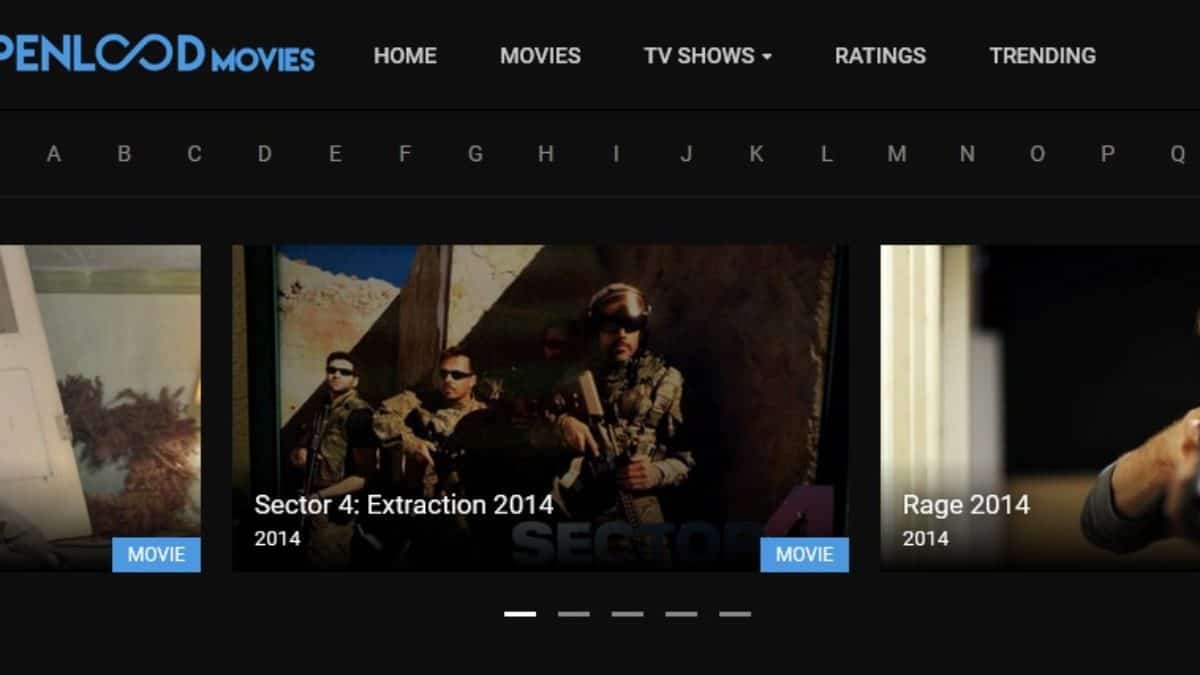Filter titles by letter J
Viewport: 1200px width, 675px height.
point(686,154)
